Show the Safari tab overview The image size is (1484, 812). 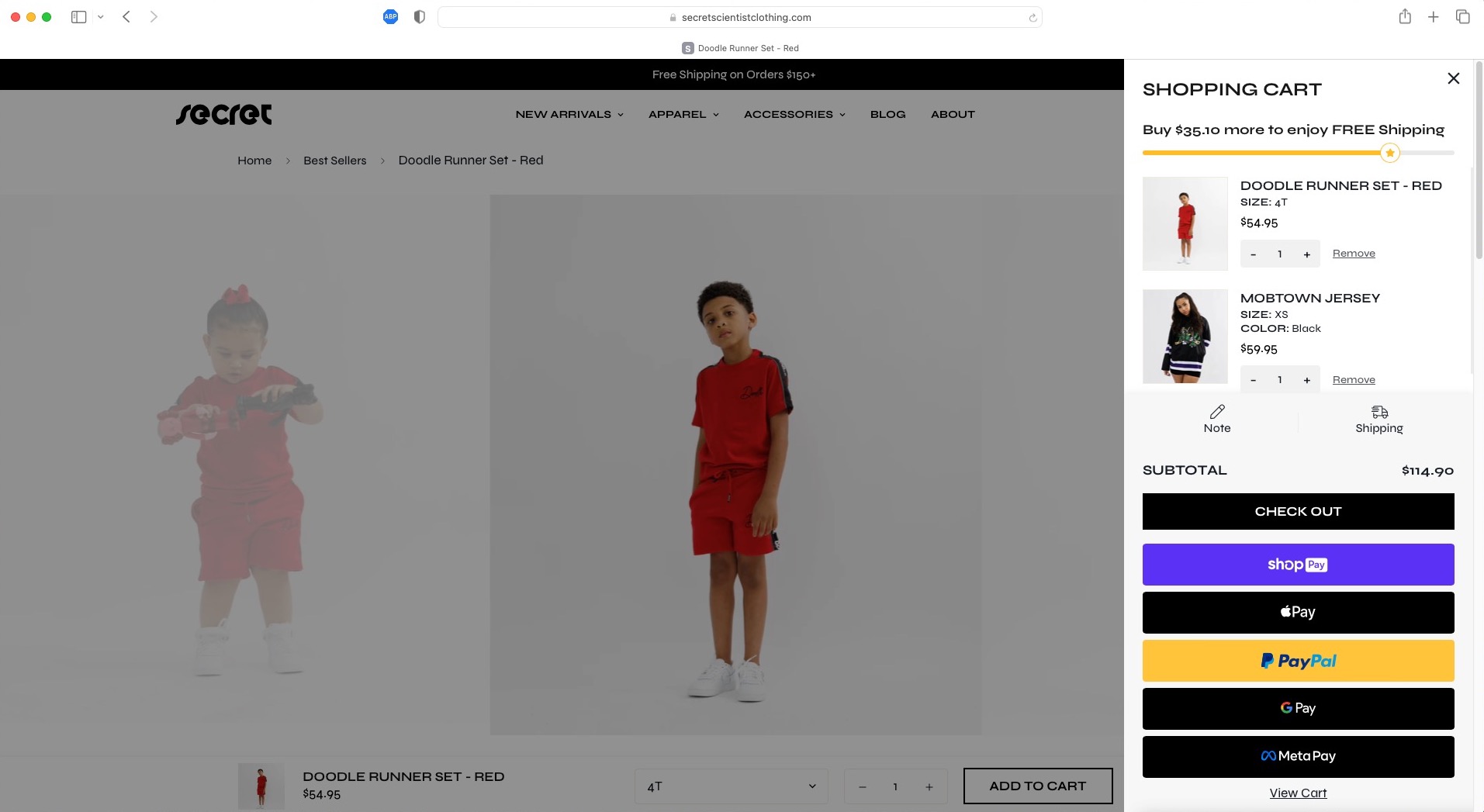(x=1462, y=17)
